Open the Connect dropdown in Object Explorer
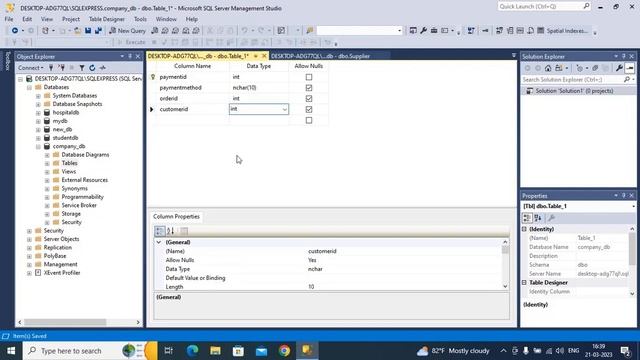Image resolution: width=640 pixels, height=360 pixels. click(x=31, y=68)
